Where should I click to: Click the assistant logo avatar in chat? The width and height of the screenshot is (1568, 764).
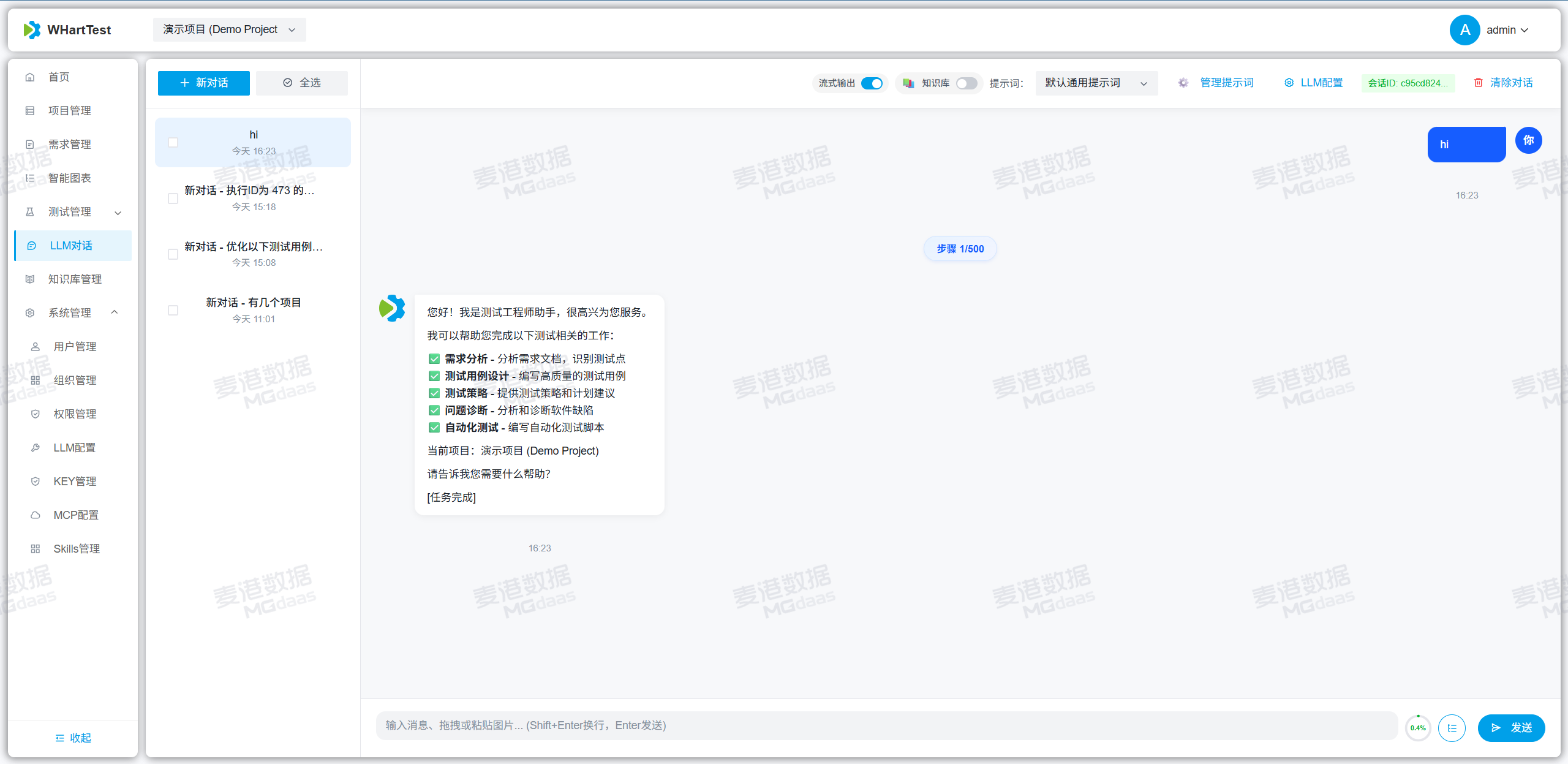[393, 308]
